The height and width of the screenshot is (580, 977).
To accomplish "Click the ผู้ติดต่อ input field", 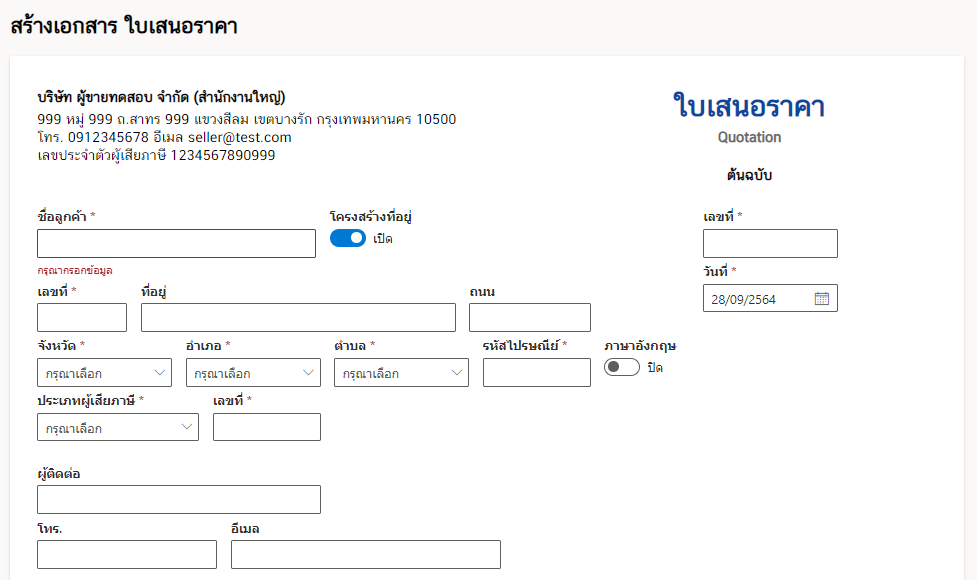I will click(179, 500).
